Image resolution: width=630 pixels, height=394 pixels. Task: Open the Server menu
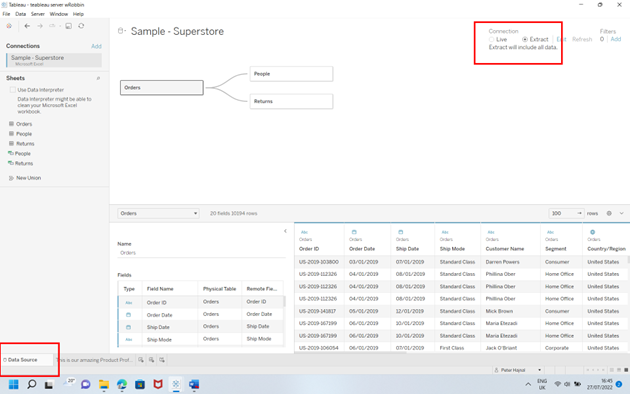[x=38, y=14]
